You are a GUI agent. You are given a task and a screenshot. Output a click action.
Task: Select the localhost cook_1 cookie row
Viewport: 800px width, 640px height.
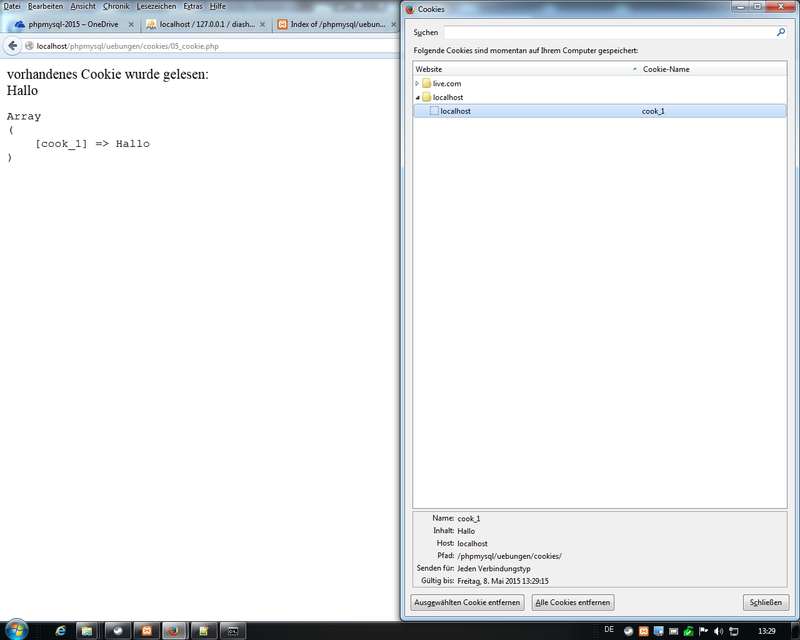tap(599, 111)
